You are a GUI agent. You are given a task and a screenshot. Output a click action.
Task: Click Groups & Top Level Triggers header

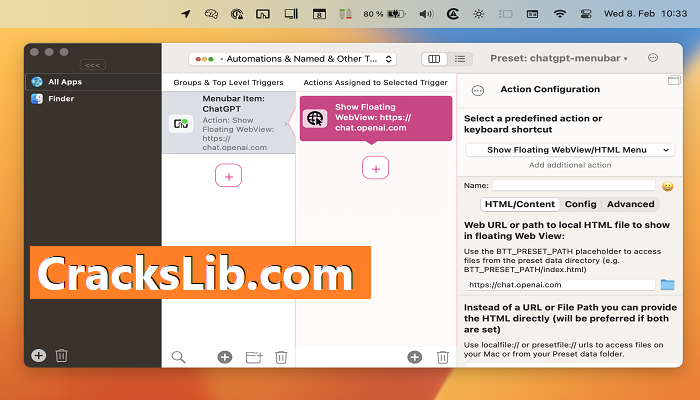(x=229, y=83)
